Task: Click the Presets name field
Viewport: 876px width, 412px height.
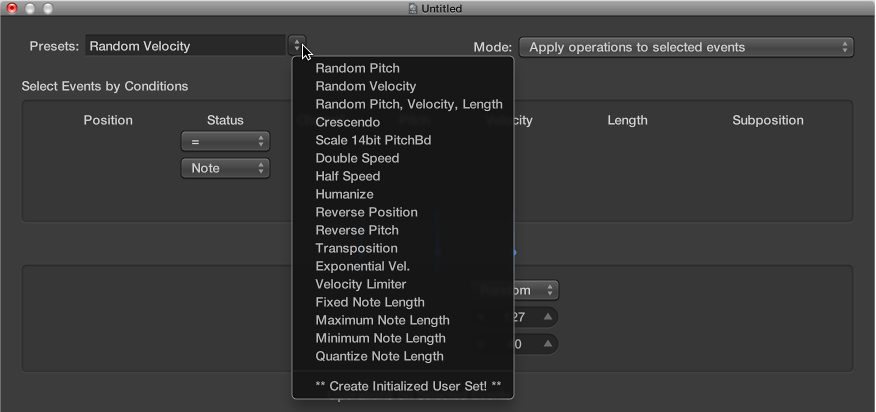Action: 185,46
